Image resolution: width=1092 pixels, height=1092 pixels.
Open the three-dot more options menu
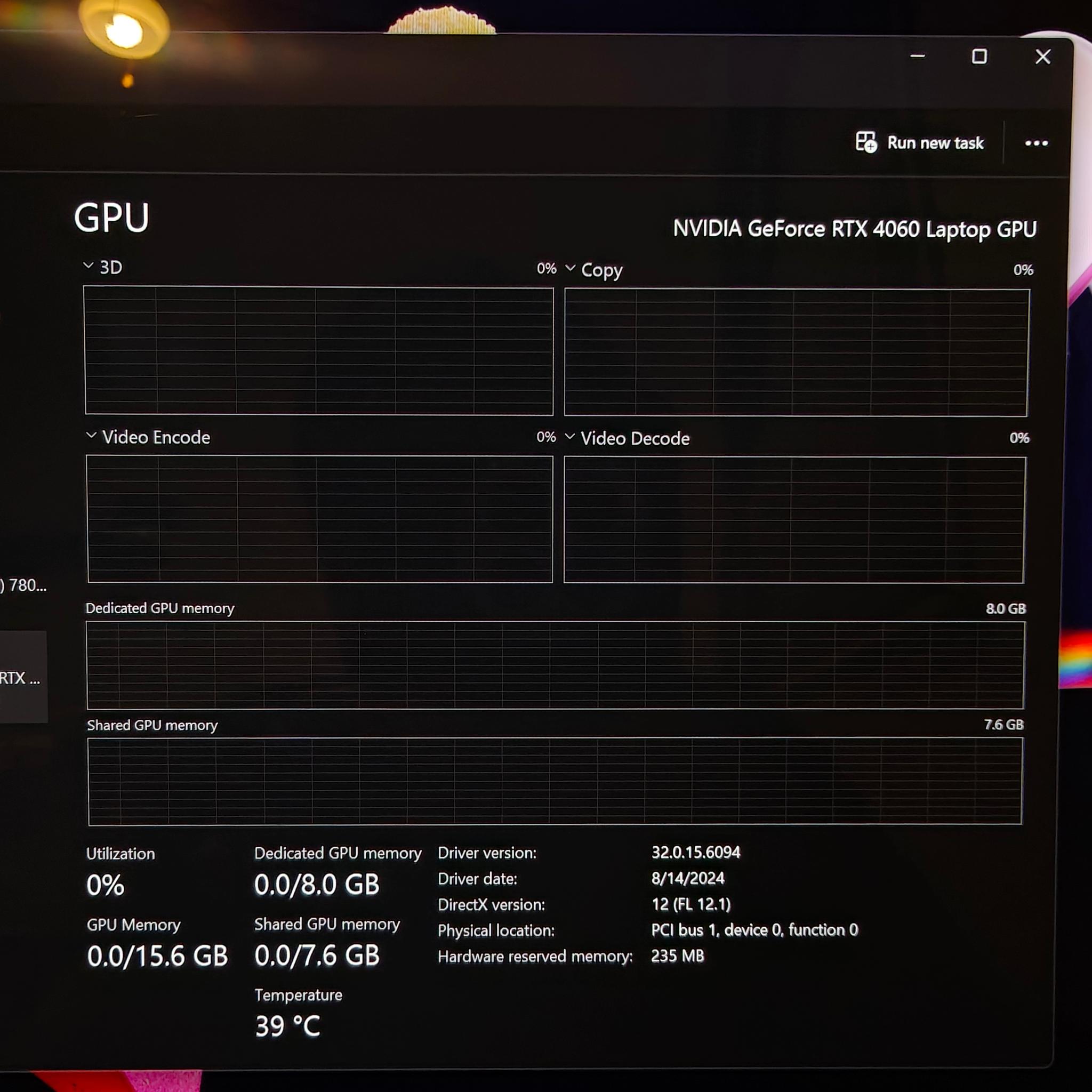pyautogui.click(x=1036, y=143)
